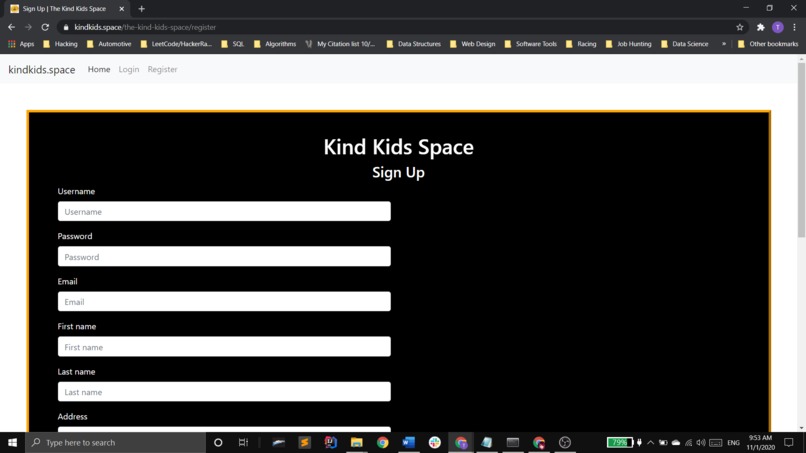Open the Automotive bookmark folder
Screen dimensions: 806x453
(109, 44)
